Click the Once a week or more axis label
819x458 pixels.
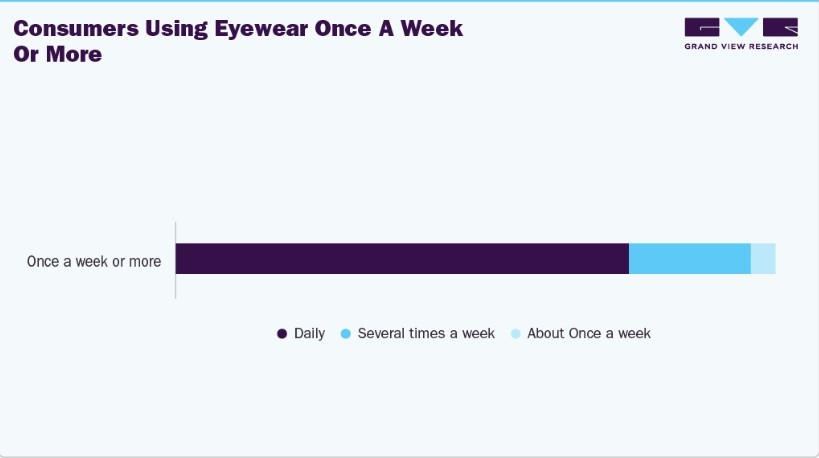[93, 262]
